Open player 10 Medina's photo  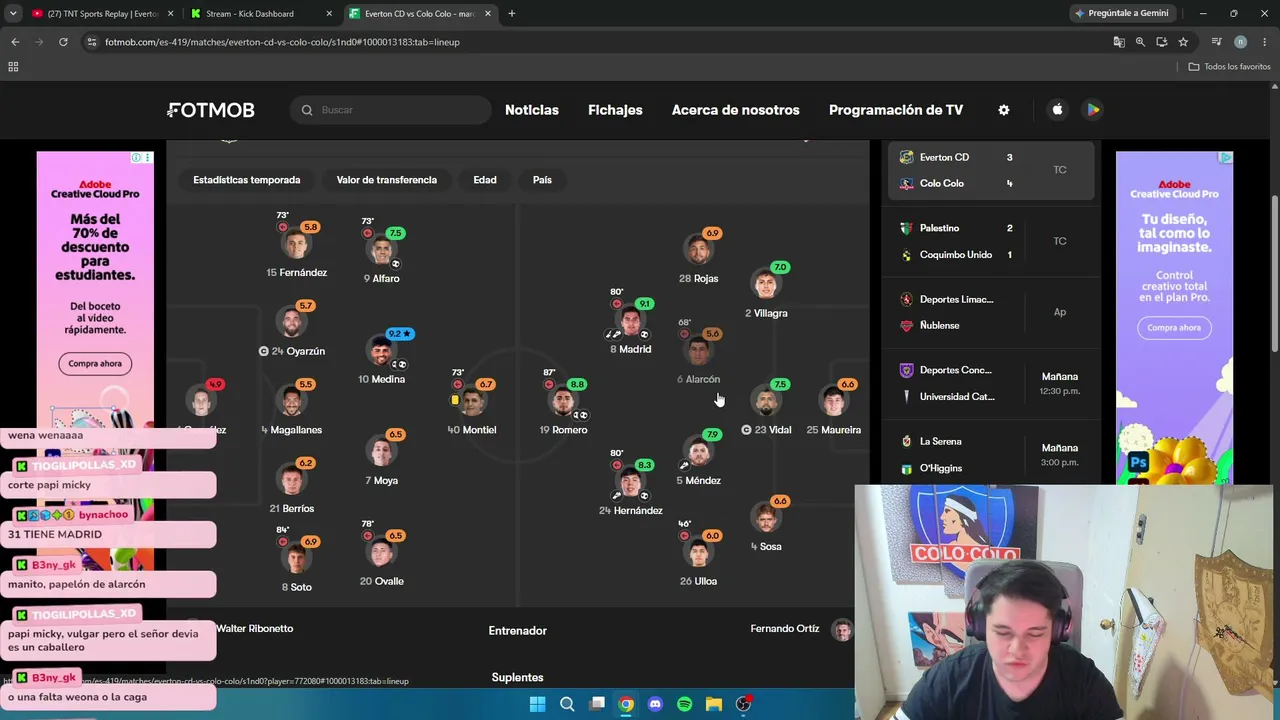click(x=382, y=351)
